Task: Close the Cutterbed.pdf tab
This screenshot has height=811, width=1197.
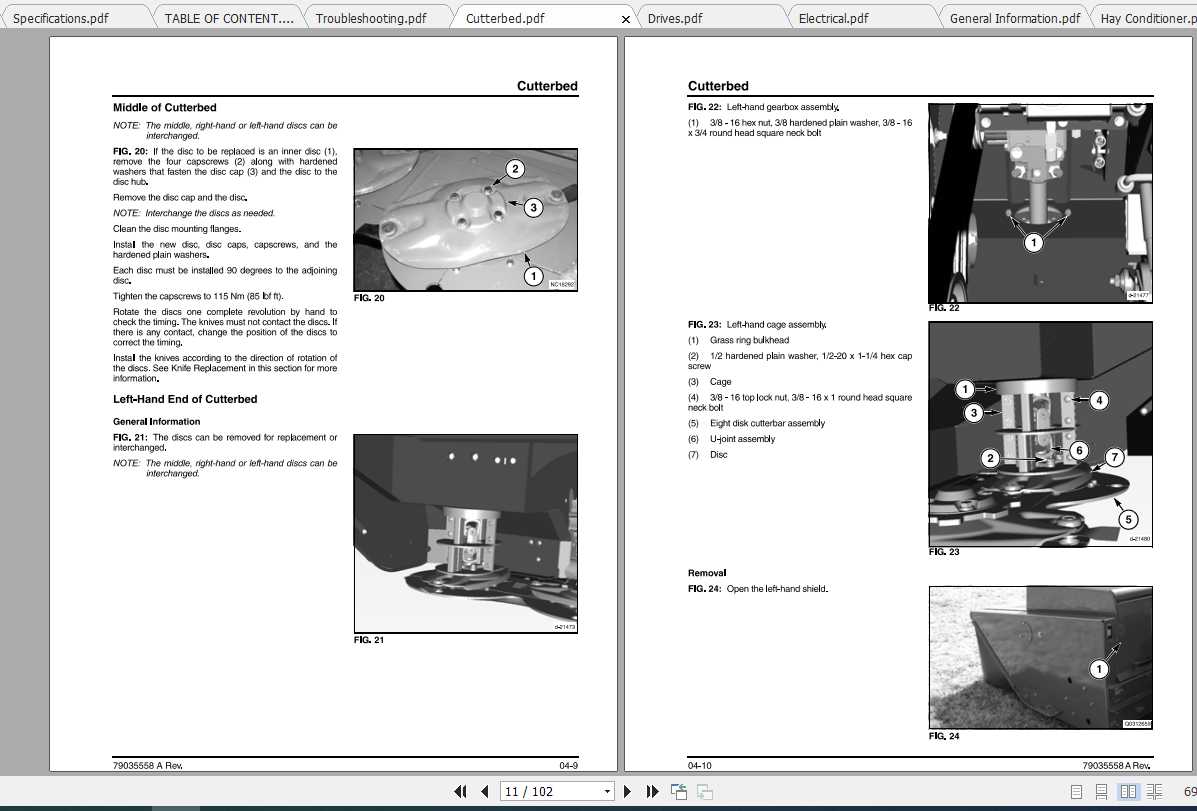Action: (x=625, y=18)
